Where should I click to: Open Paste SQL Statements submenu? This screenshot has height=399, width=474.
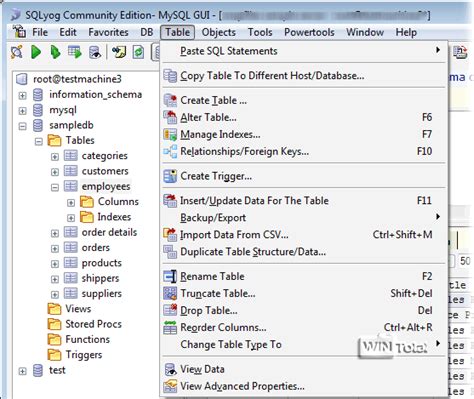click(x=304, y=51)
